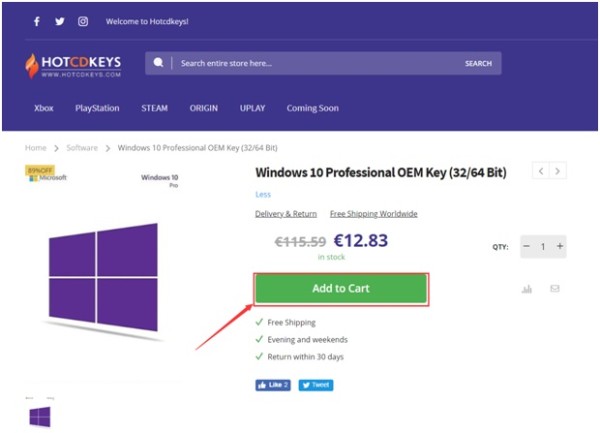Open the Delivery & Return link

click(286, 214)
